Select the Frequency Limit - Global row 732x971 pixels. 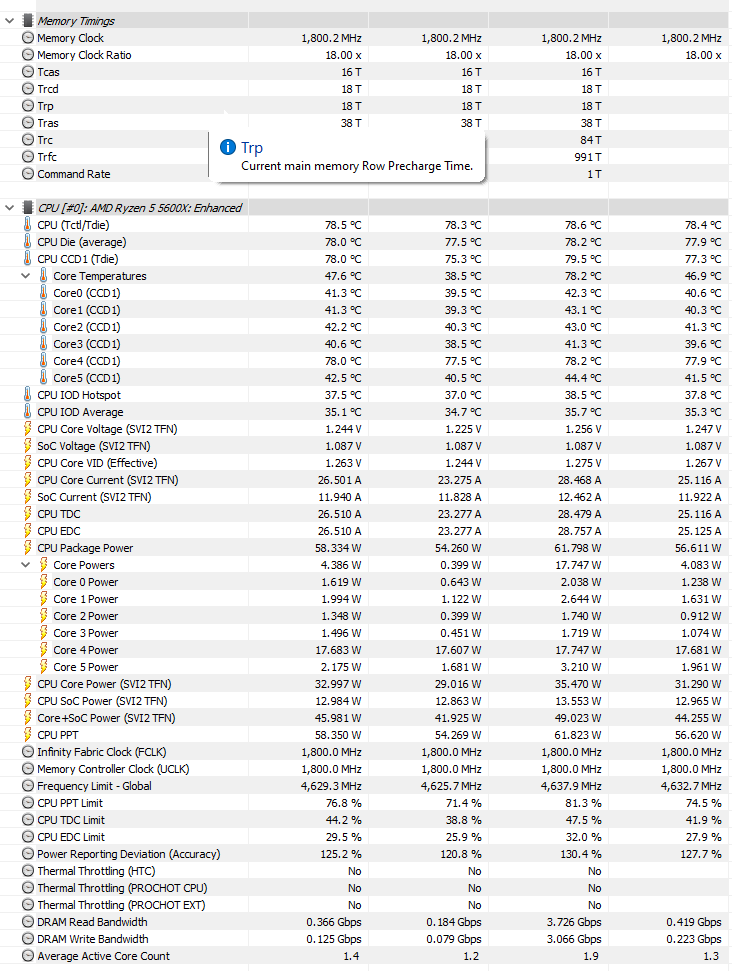click(366, 786)
